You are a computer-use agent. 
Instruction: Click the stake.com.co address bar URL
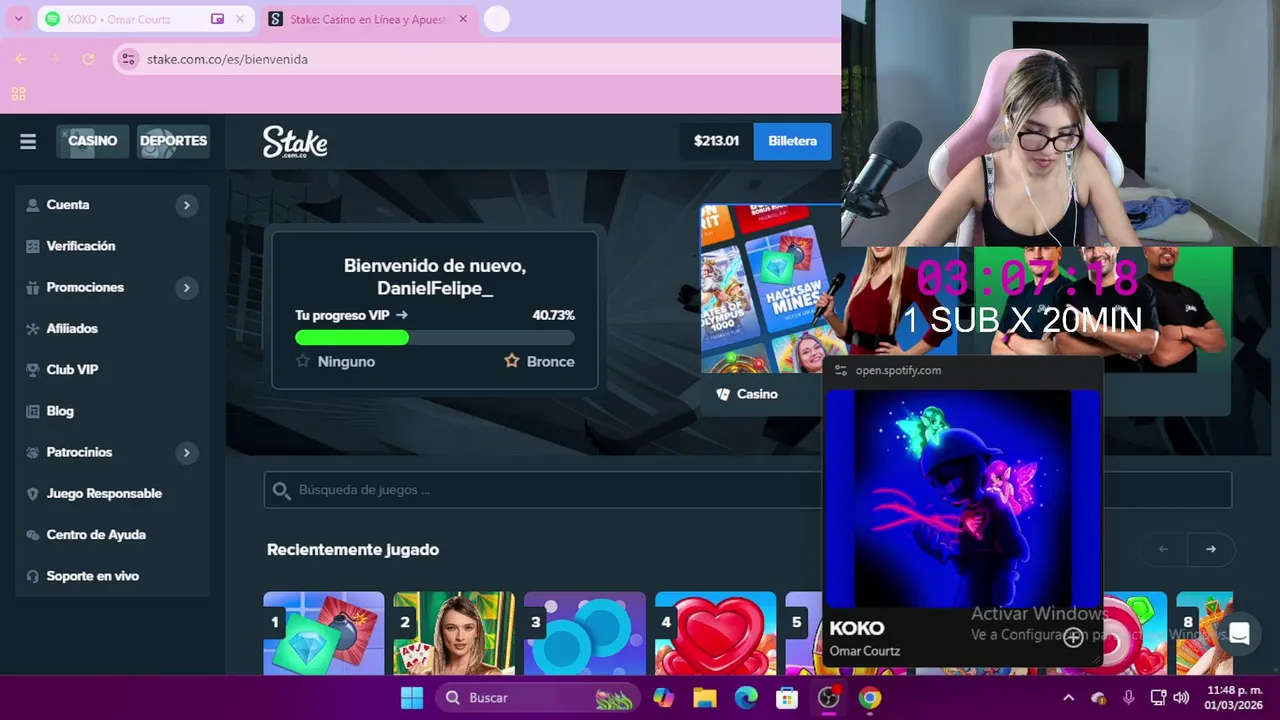pyautogui.click(x=227, y=59)
